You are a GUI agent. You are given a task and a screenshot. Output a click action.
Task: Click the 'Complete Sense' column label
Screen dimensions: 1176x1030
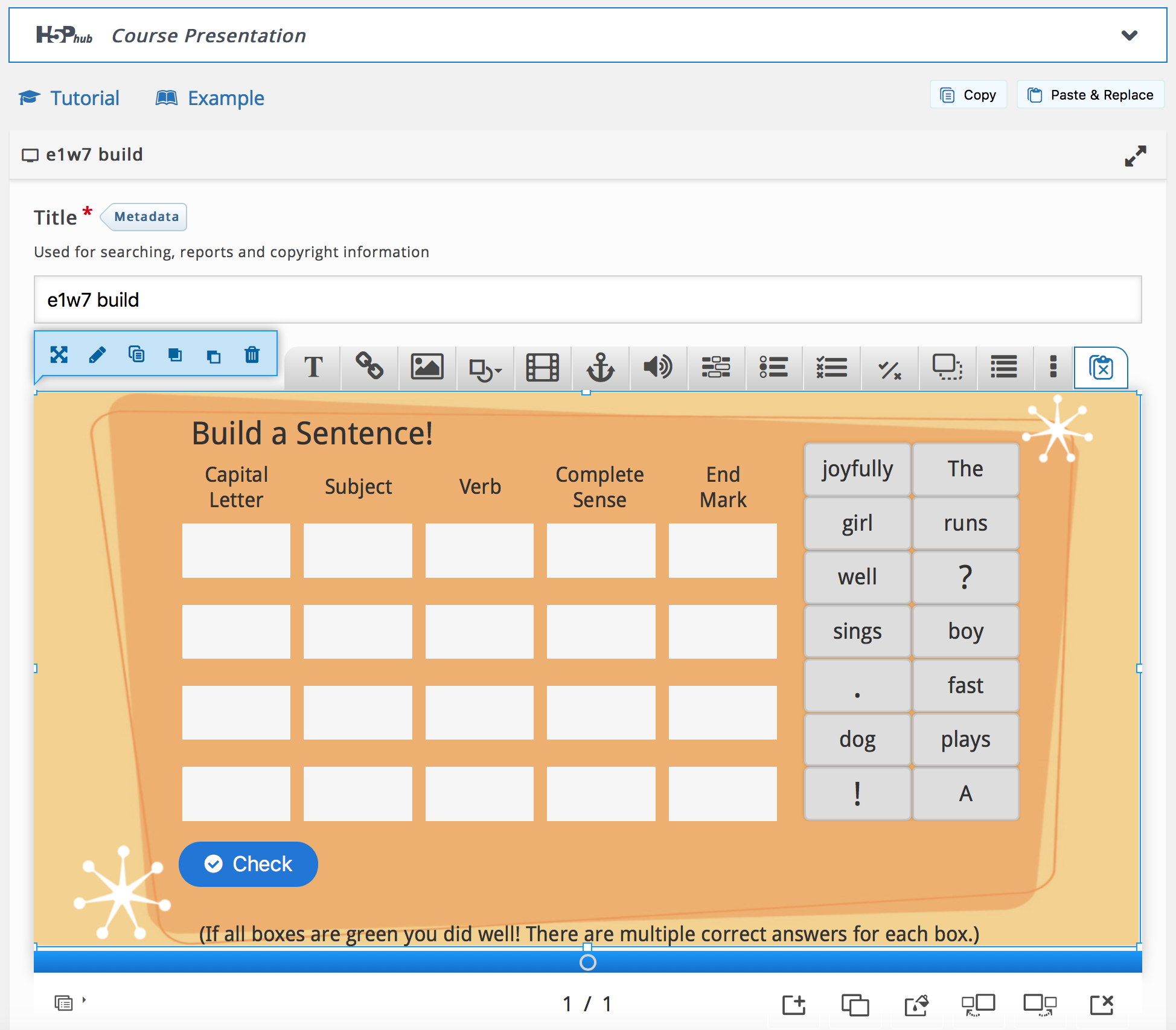click(x=599, y=487)
